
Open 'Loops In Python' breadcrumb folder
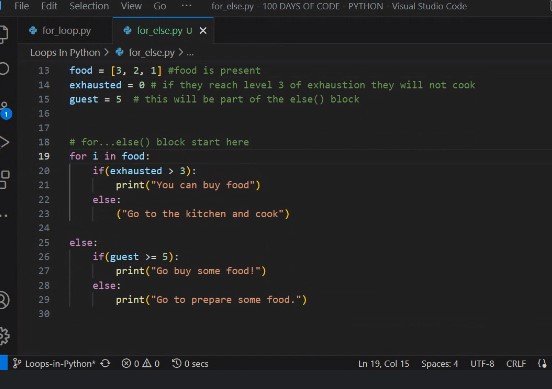65,52
